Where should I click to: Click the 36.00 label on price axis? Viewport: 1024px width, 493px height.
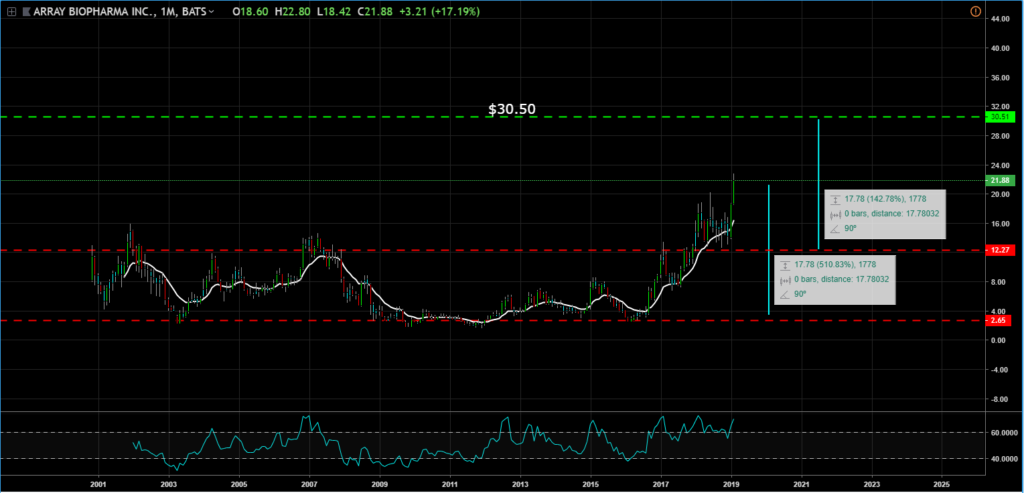[x=1000, y=78]
